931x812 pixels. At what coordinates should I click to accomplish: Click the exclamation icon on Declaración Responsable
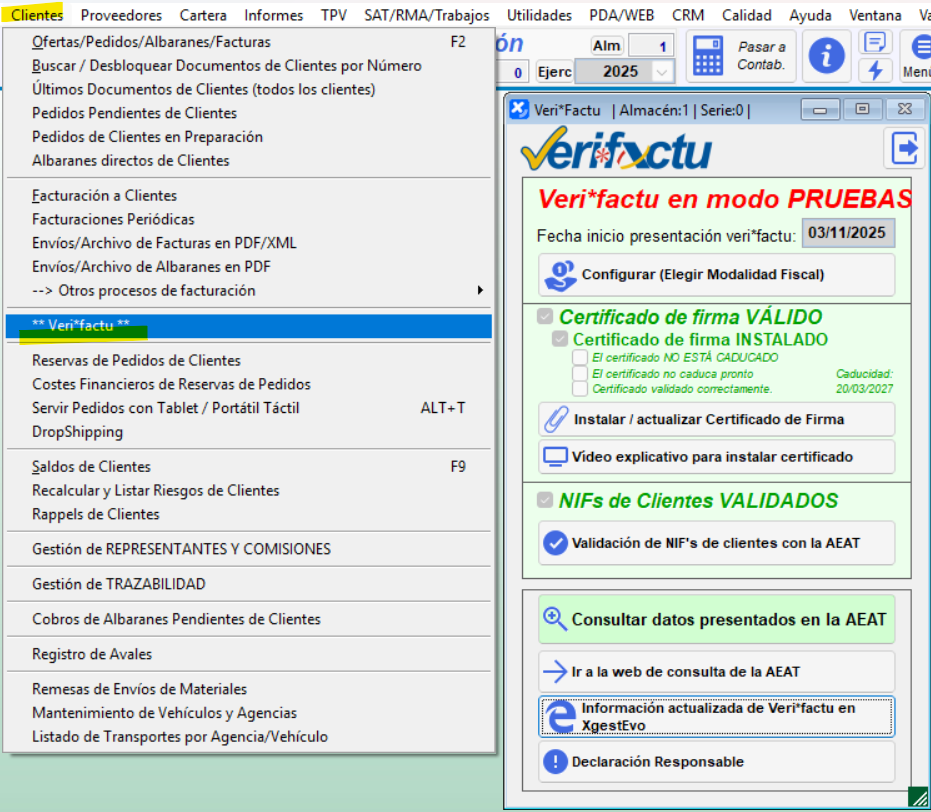[558, 761]
